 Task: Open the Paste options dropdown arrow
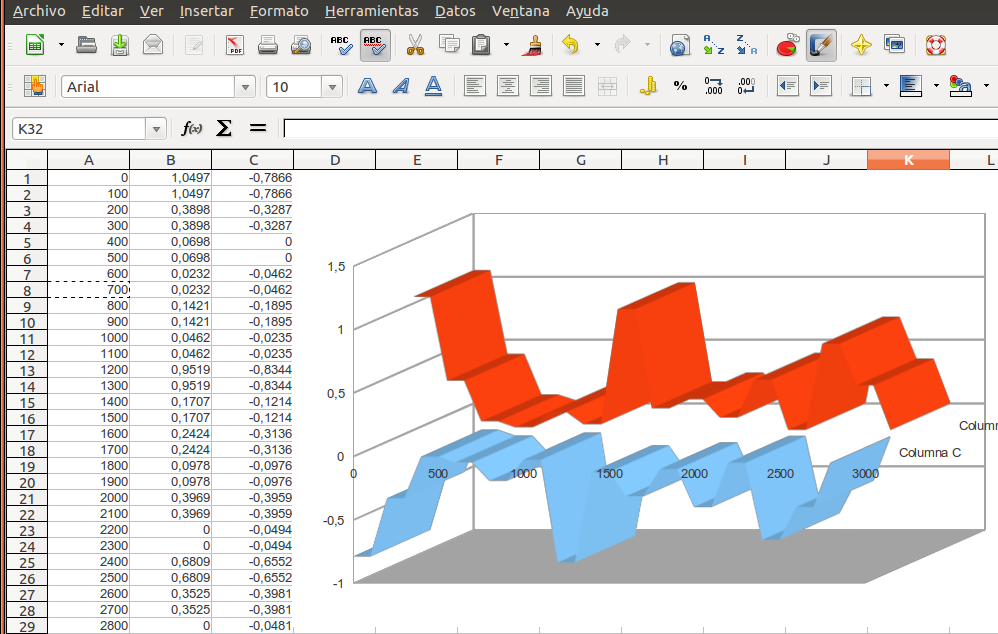click(x=507, y=45)
